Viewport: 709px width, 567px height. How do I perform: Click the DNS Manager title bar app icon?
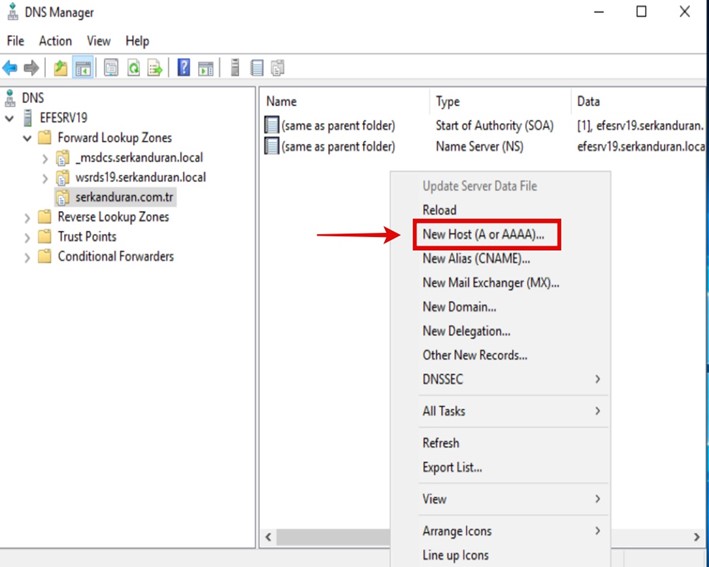[x=12, y=12]
